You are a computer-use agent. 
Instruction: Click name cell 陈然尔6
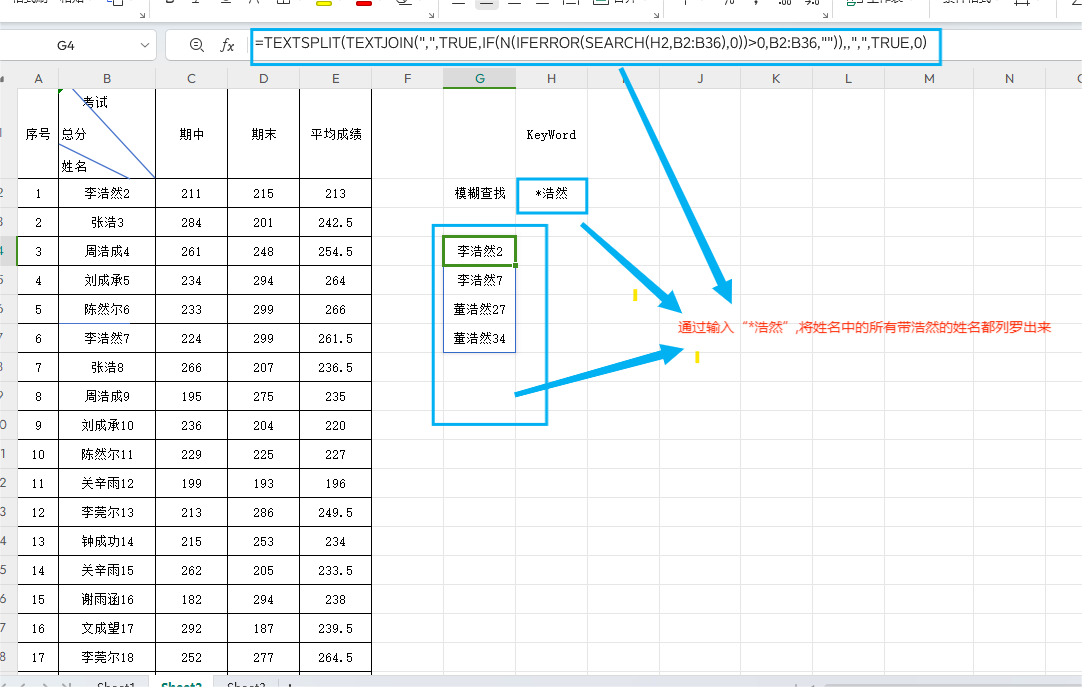pos(107,309)
